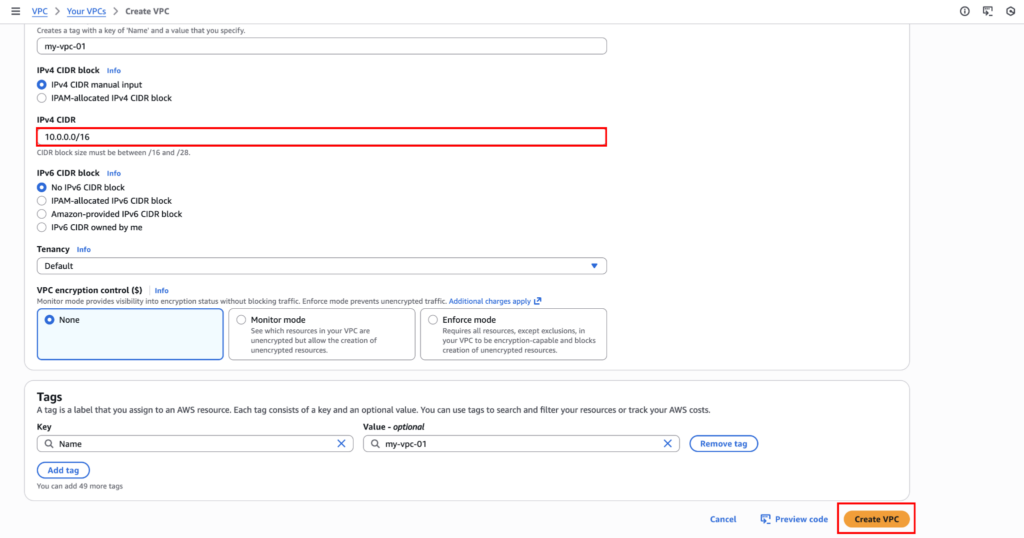The width and height of the screenshot is (1024, 538).
Task: Click the IPv4 CIDR input field
Action: (x=321, y=136)
